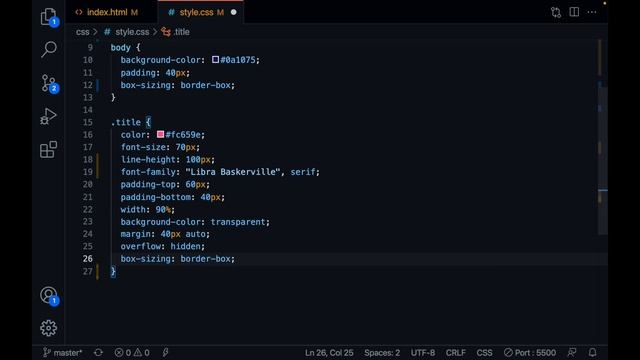Click line number 26 in the gutter
The width and height of the screenshot is (640, 360).
(88, 258)
